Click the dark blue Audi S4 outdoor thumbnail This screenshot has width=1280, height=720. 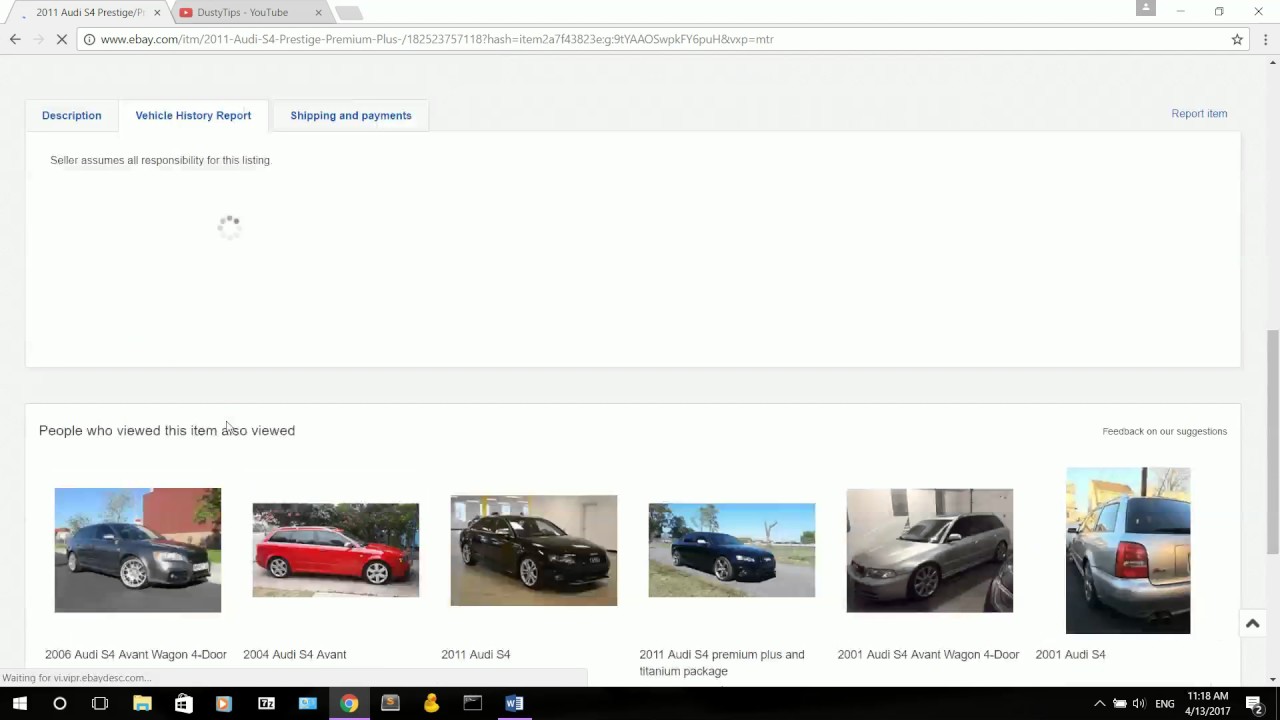[732, 550]
